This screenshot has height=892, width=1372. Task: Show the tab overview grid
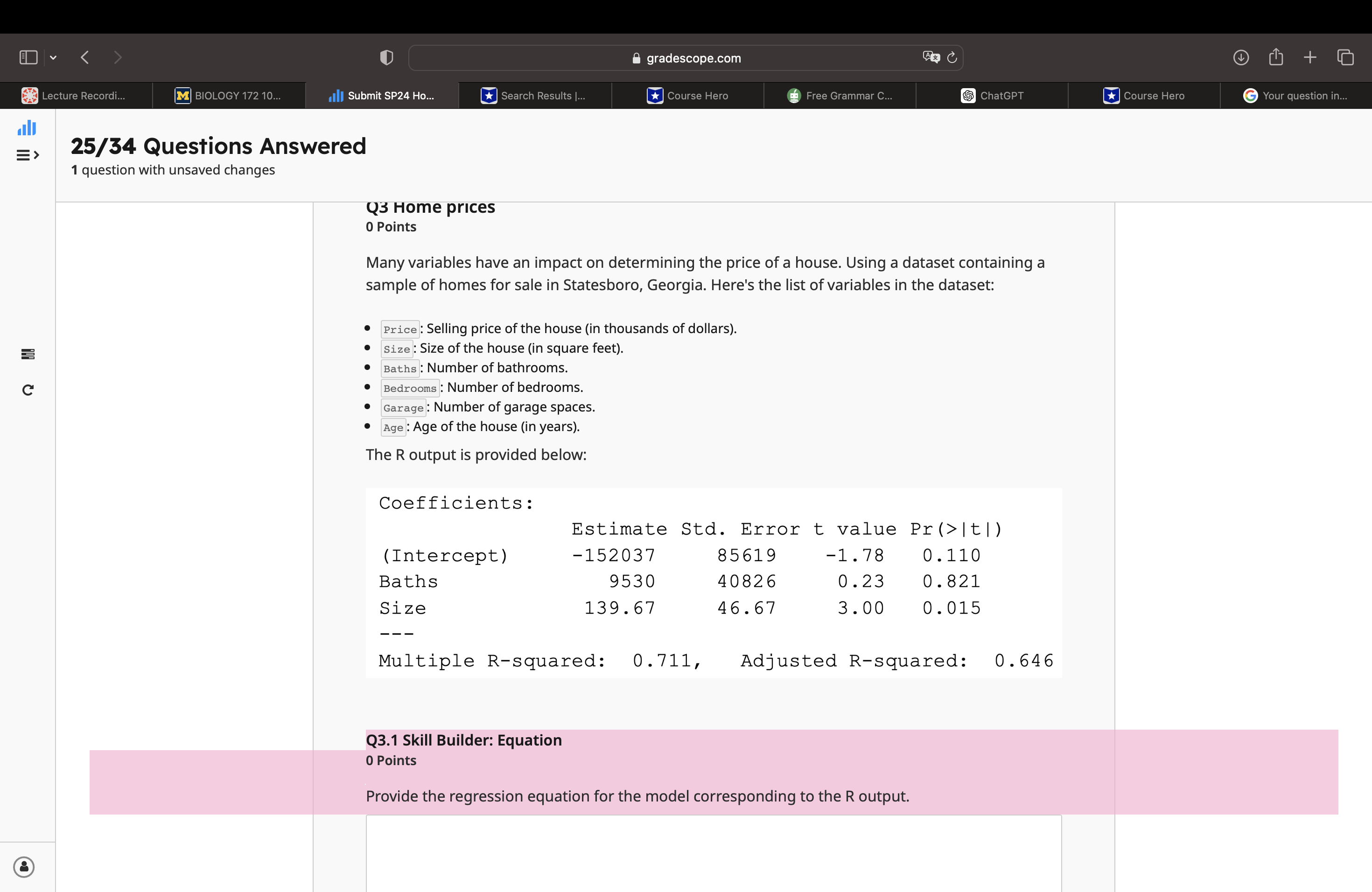1345,58
